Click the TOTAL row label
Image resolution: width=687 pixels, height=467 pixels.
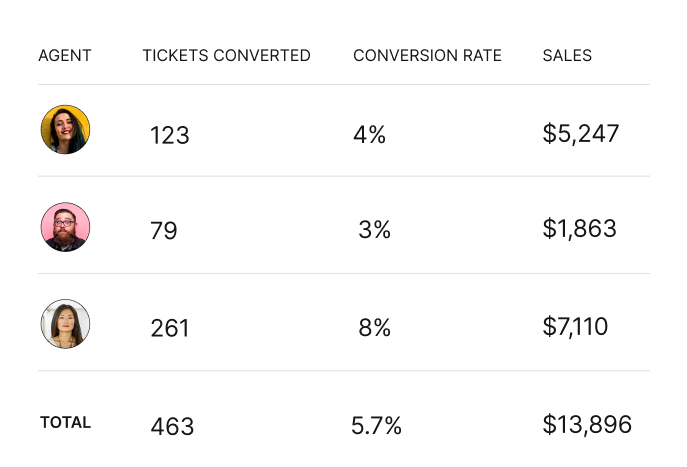coord(65,423)
